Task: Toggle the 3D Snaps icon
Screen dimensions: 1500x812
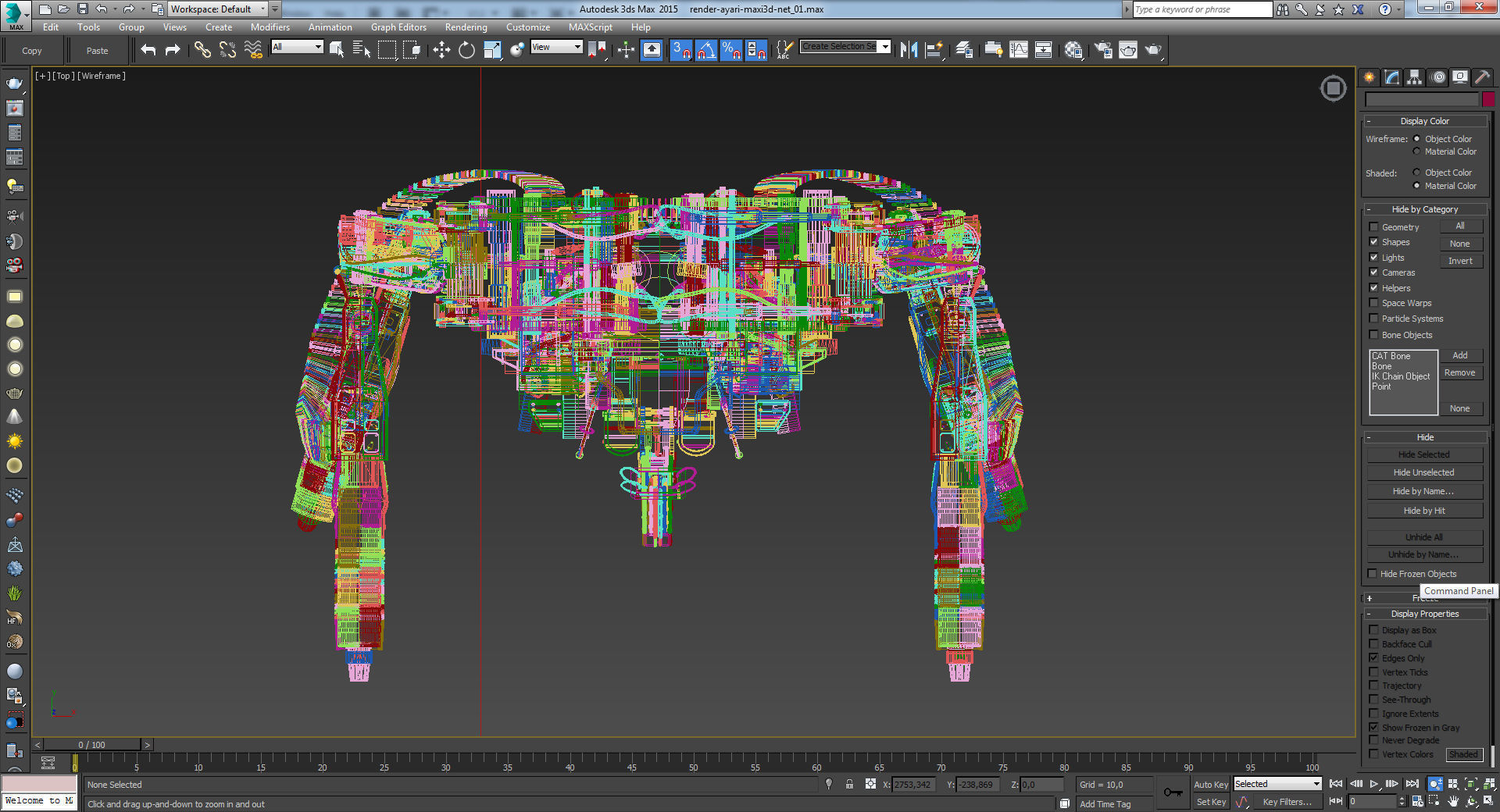Action: pos(681,50)
